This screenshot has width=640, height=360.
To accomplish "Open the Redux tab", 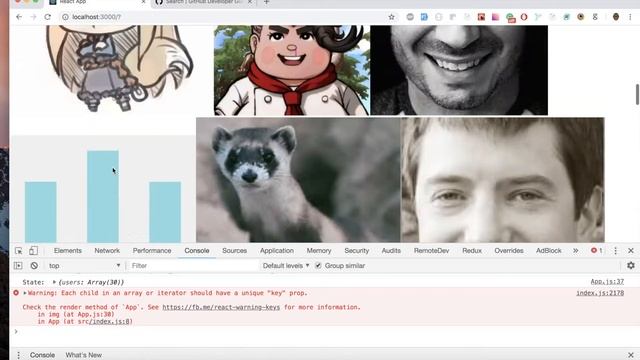I will click(472, 251).
